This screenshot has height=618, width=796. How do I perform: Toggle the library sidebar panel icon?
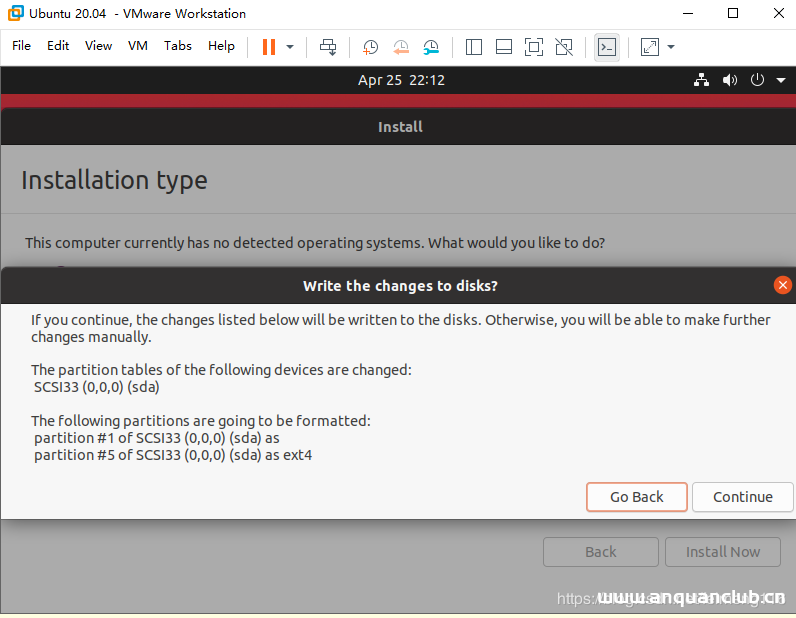point(474,47)
